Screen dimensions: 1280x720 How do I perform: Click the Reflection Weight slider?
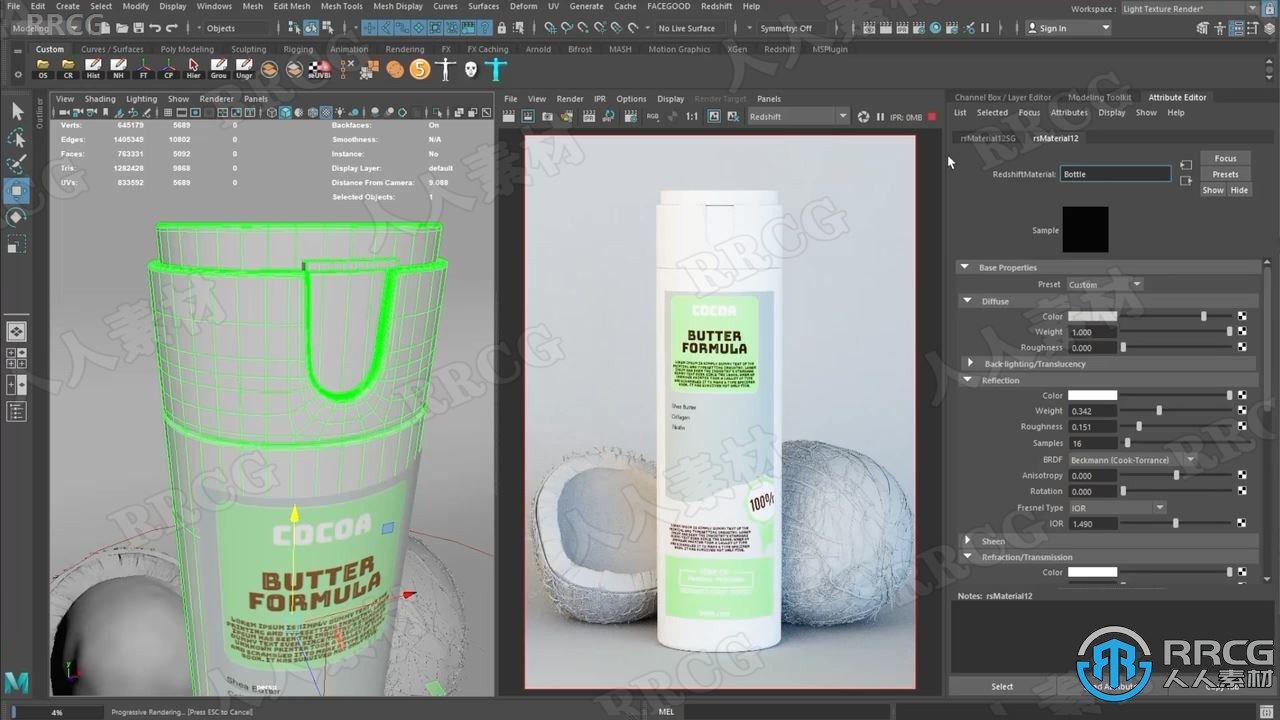coord(1176,411)
